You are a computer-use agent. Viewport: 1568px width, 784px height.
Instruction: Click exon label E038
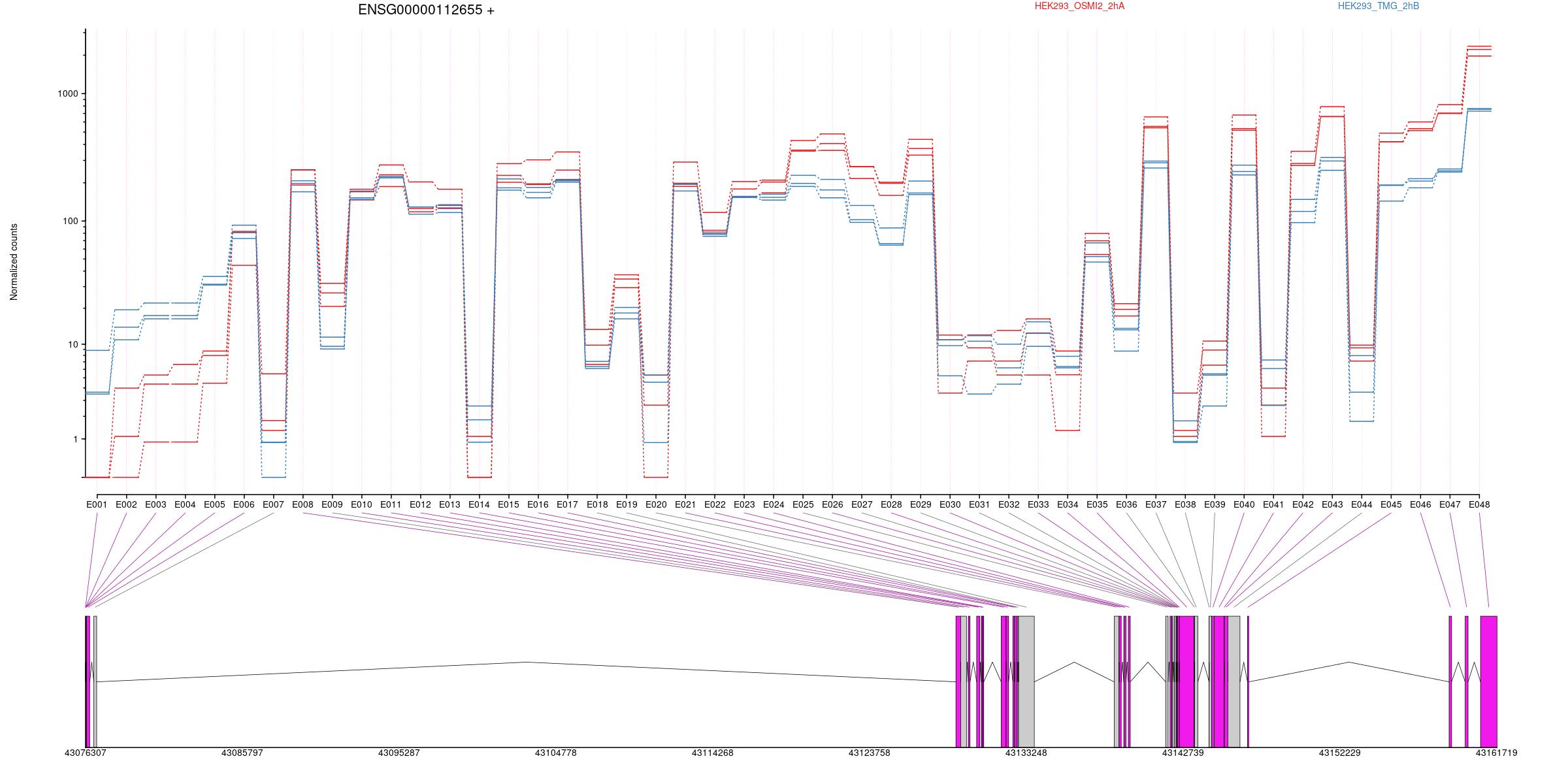click(x=1185, y=504)
